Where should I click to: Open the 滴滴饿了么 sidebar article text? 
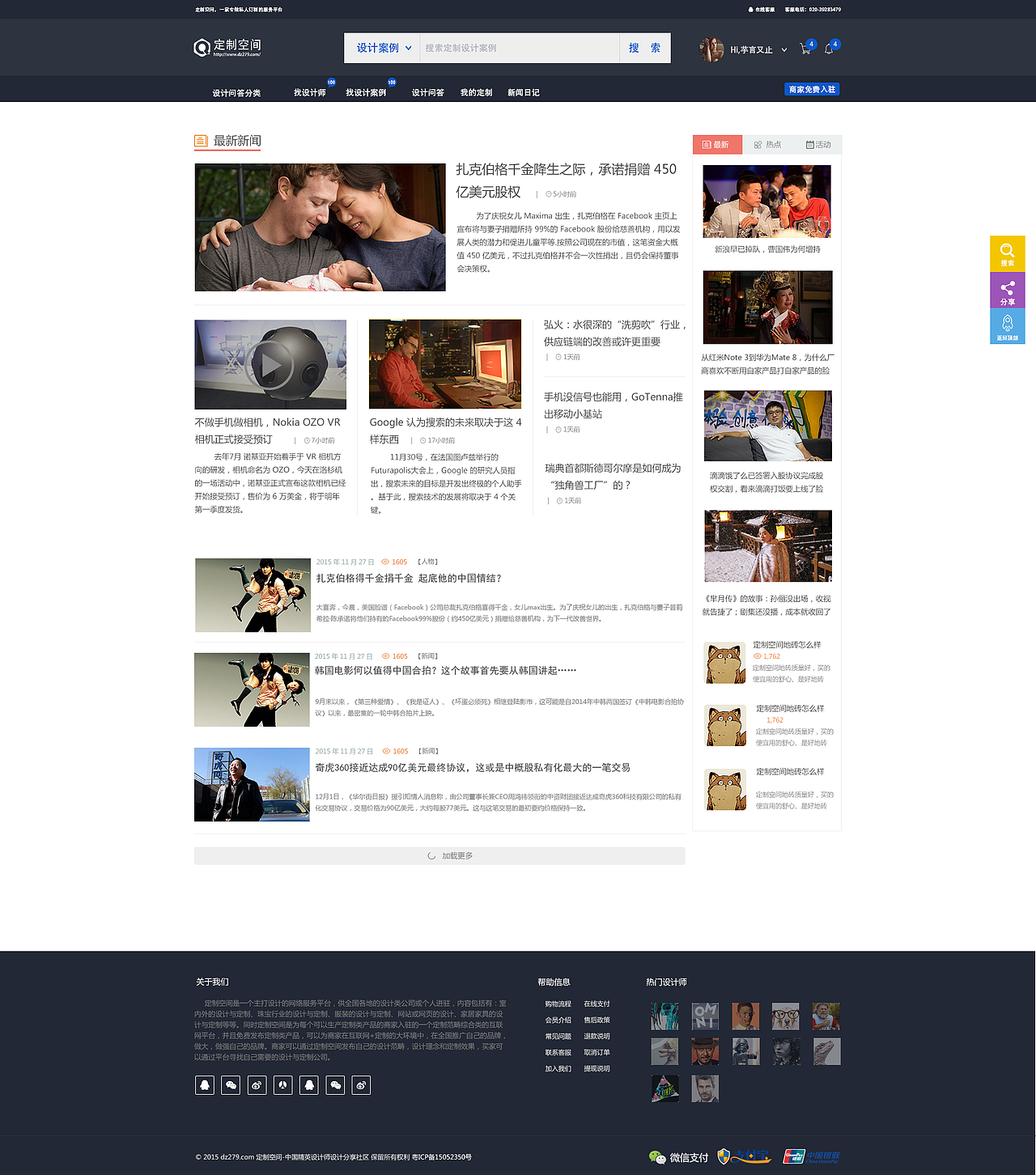[x=766, y=482]
